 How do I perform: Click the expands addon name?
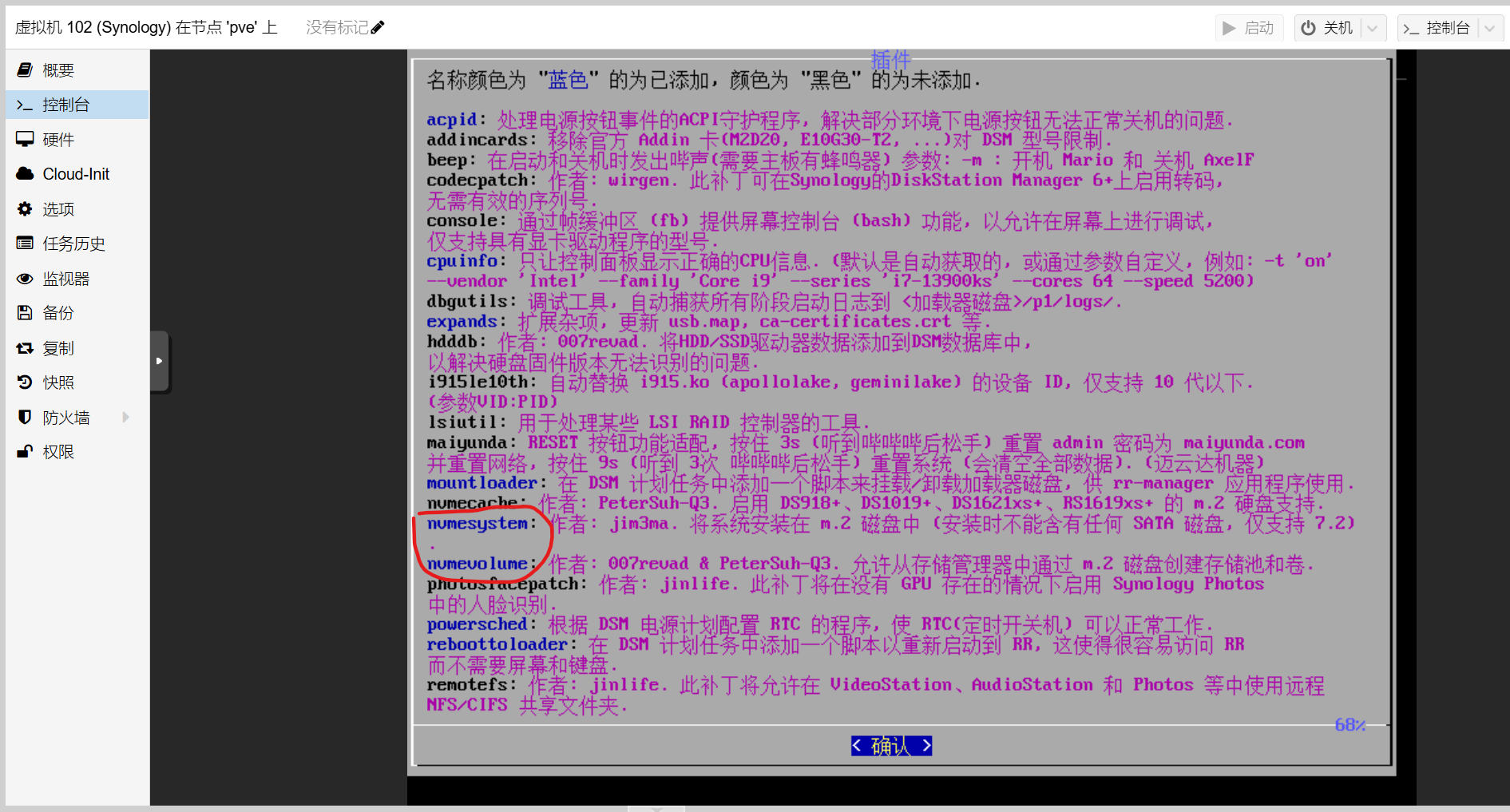tap(462, 322)
